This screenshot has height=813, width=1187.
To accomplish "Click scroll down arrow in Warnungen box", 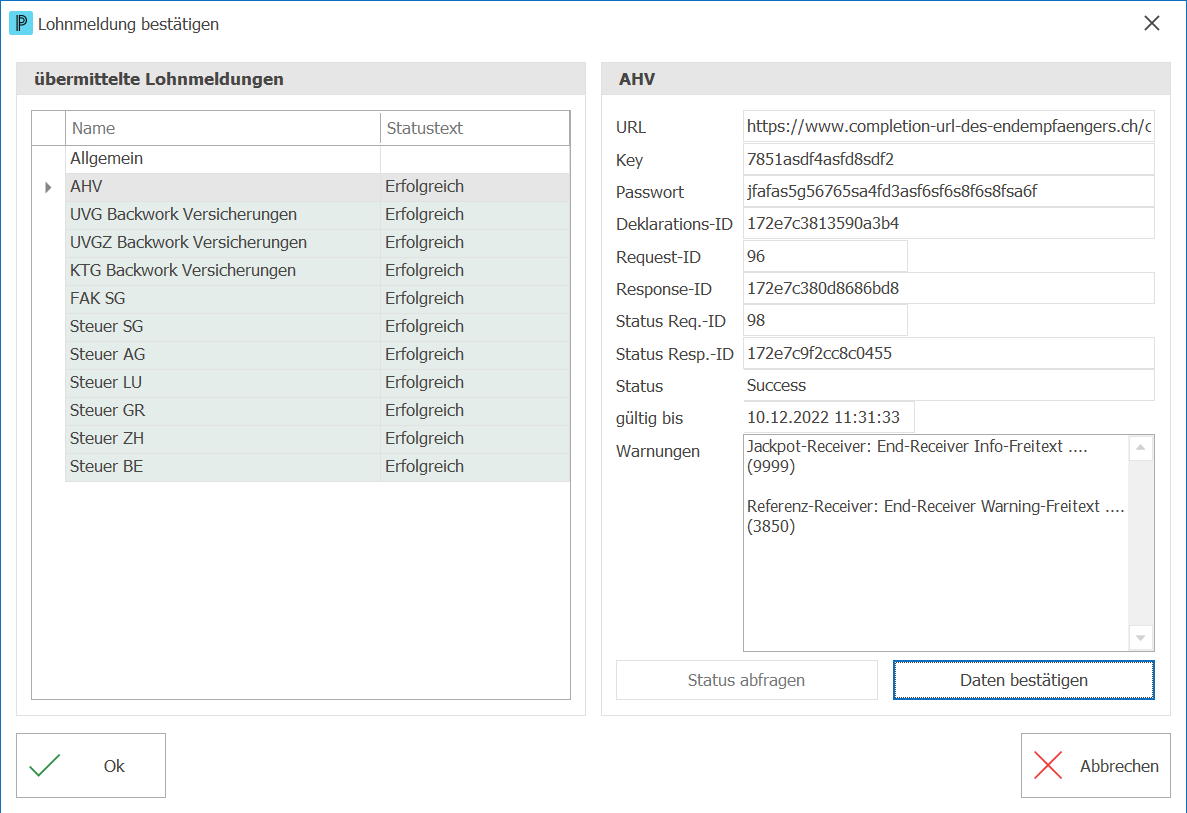I will 1140,638.
